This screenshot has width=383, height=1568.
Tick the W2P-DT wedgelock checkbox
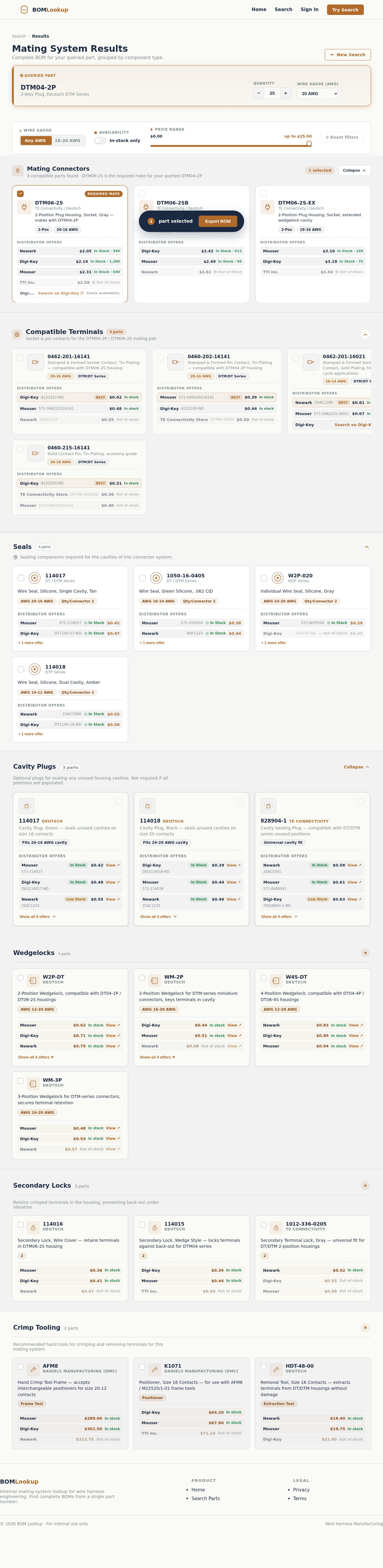[21, 977]
